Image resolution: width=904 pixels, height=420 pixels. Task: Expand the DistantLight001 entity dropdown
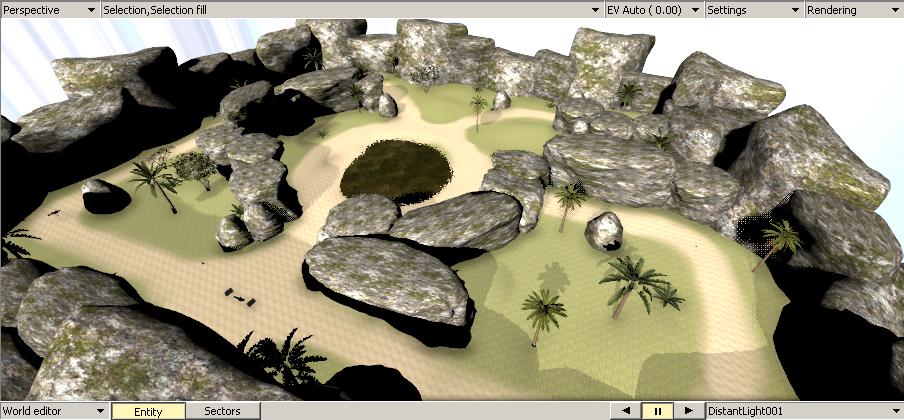tap(804, 411)
